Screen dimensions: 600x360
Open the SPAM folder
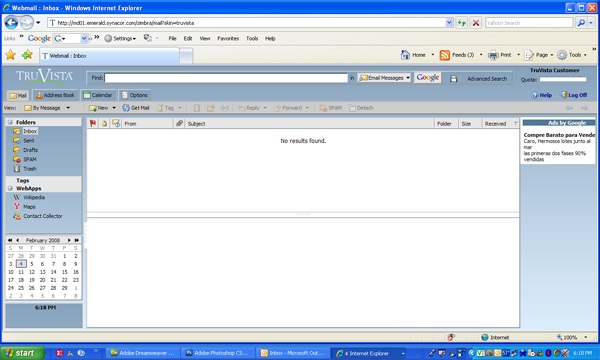click(30, 159)
